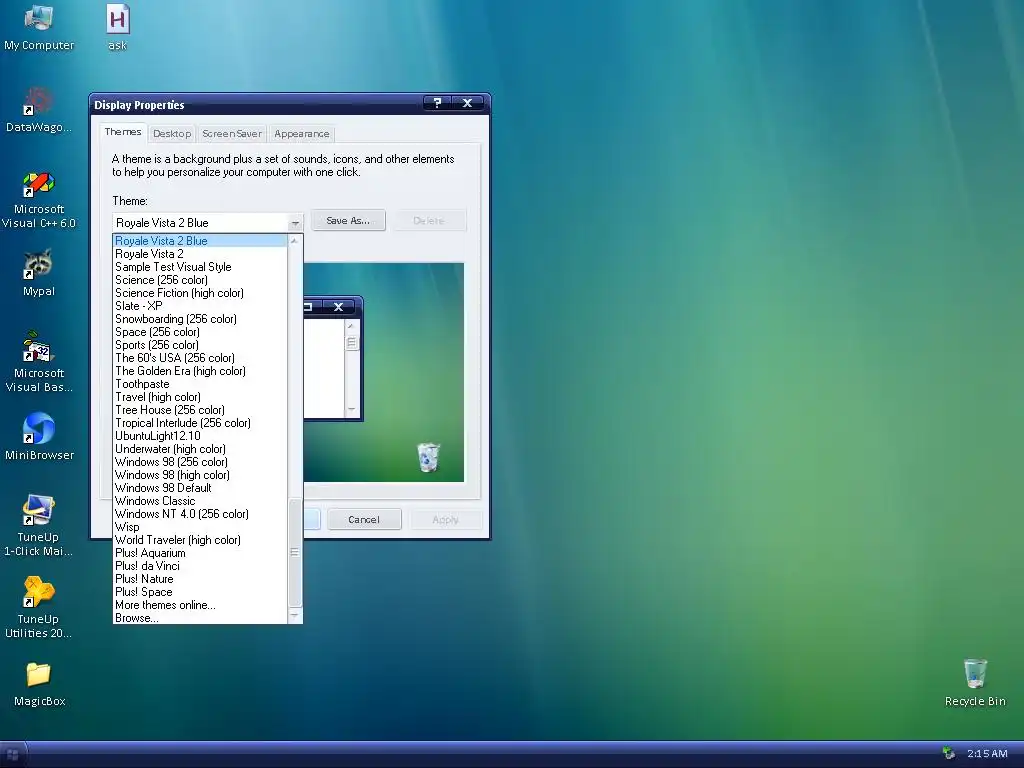Launch MiniBrowser desktop icon
Image resolution: width=1024 pixels, height=768 pixels.
click(39, 437)
